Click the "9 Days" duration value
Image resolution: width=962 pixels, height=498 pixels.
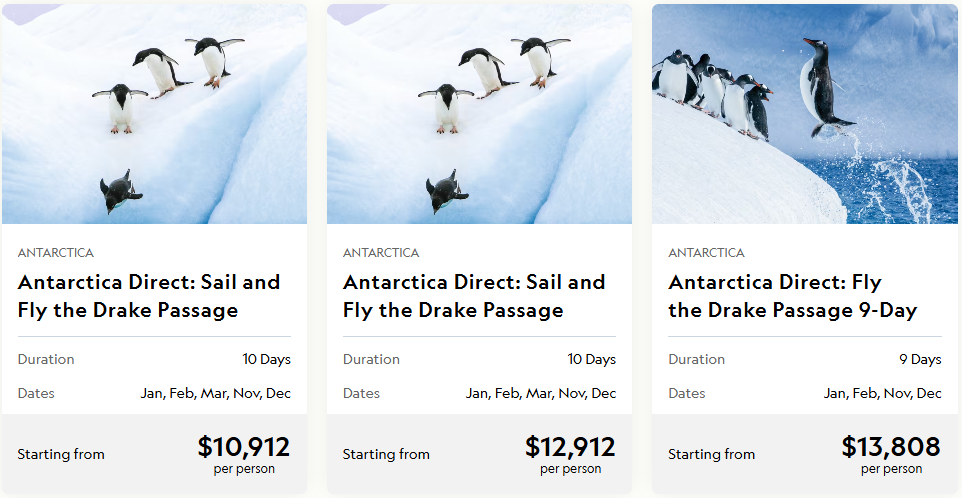pyautogui.click(x=920, y=359)
